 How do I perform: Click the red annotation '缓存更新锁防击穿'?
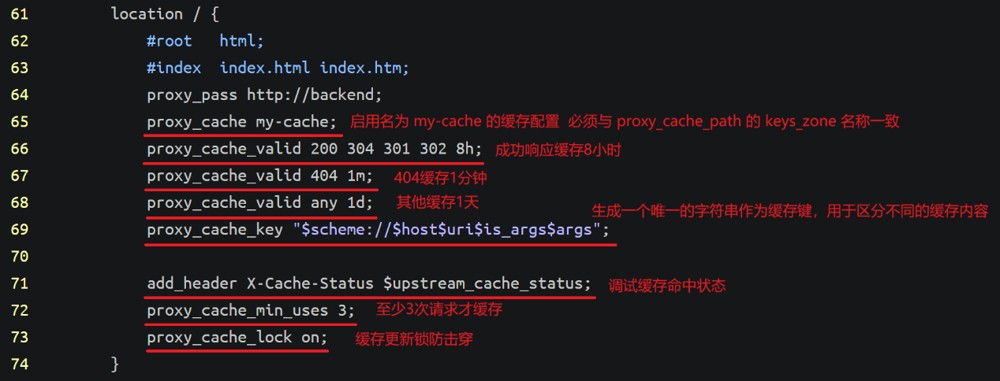pyautogui.click(x=414, y=339)
